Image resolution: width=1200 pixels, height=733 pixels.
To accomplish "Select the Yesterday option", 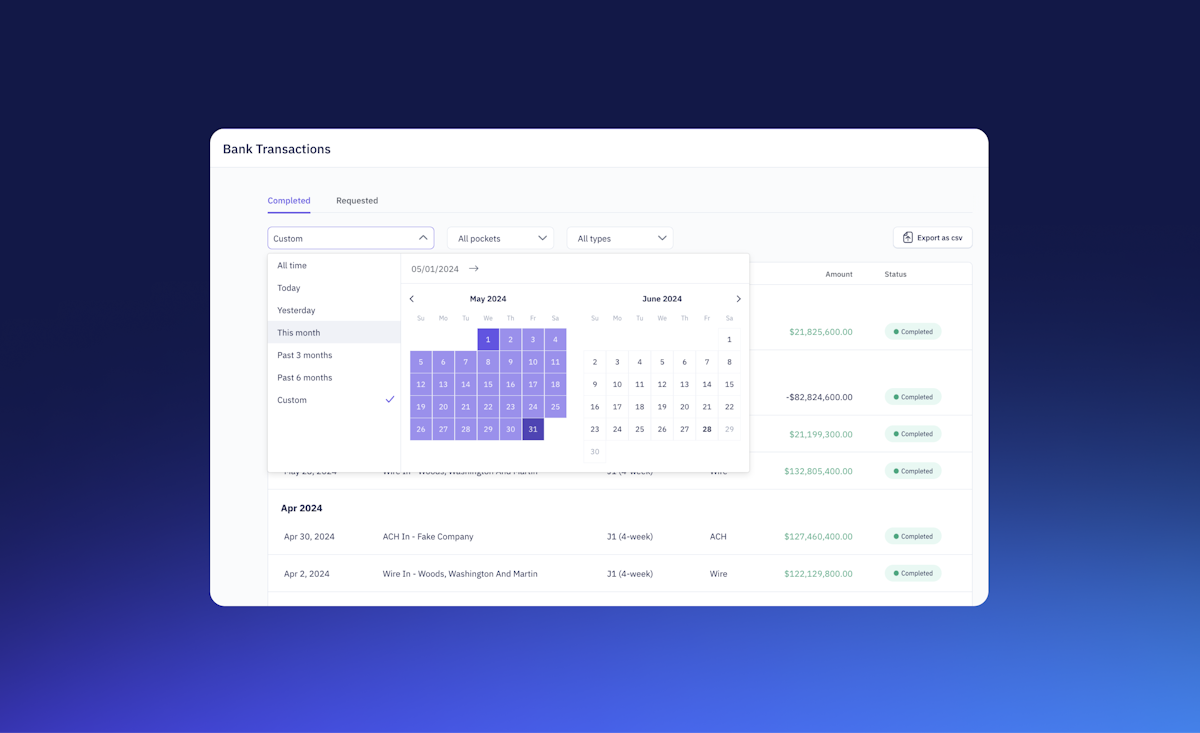I will pyautogui.click(x=295, y=310).
